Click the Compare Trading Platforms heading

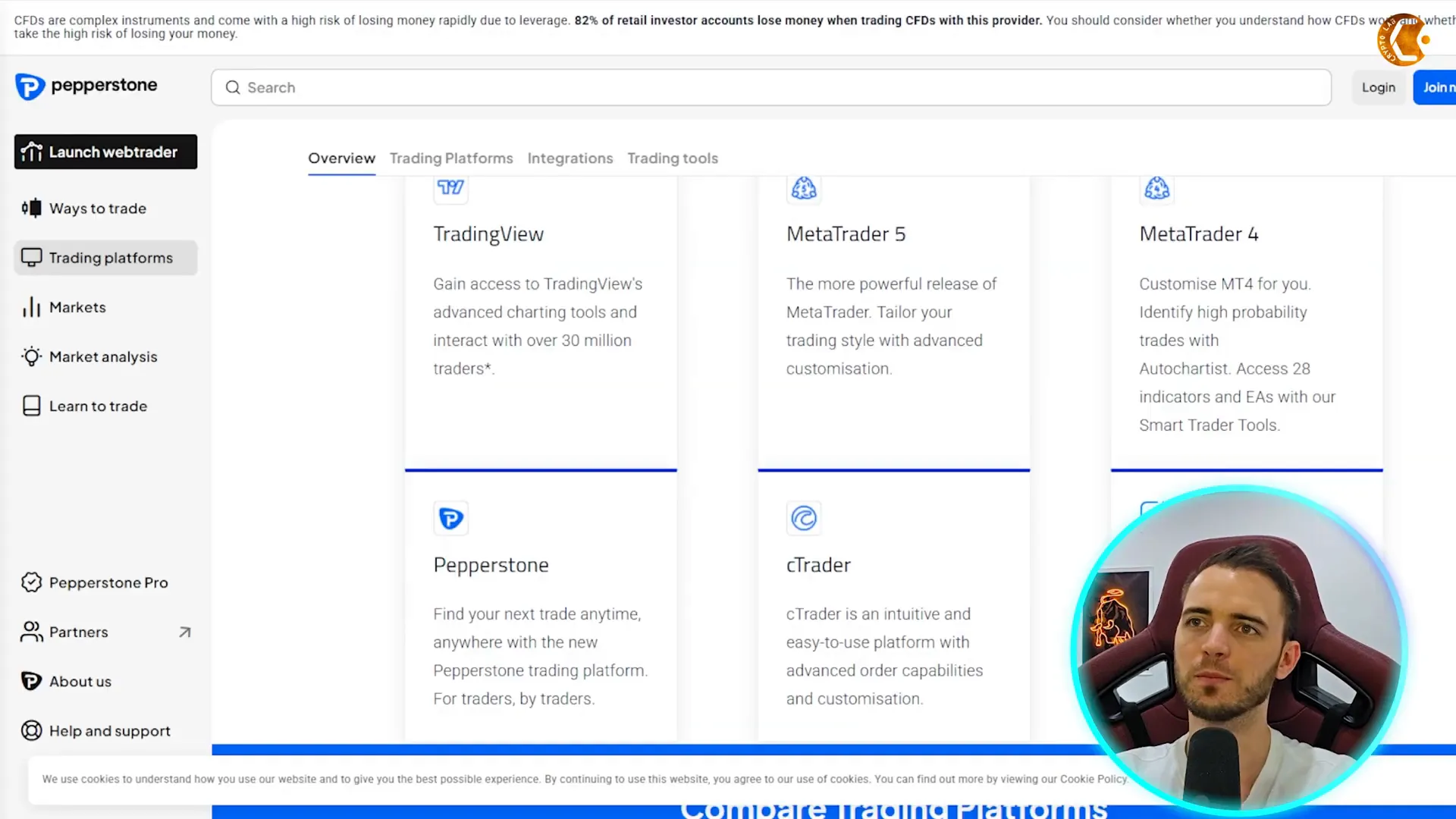pyautogui.click(x=893, y=808)
